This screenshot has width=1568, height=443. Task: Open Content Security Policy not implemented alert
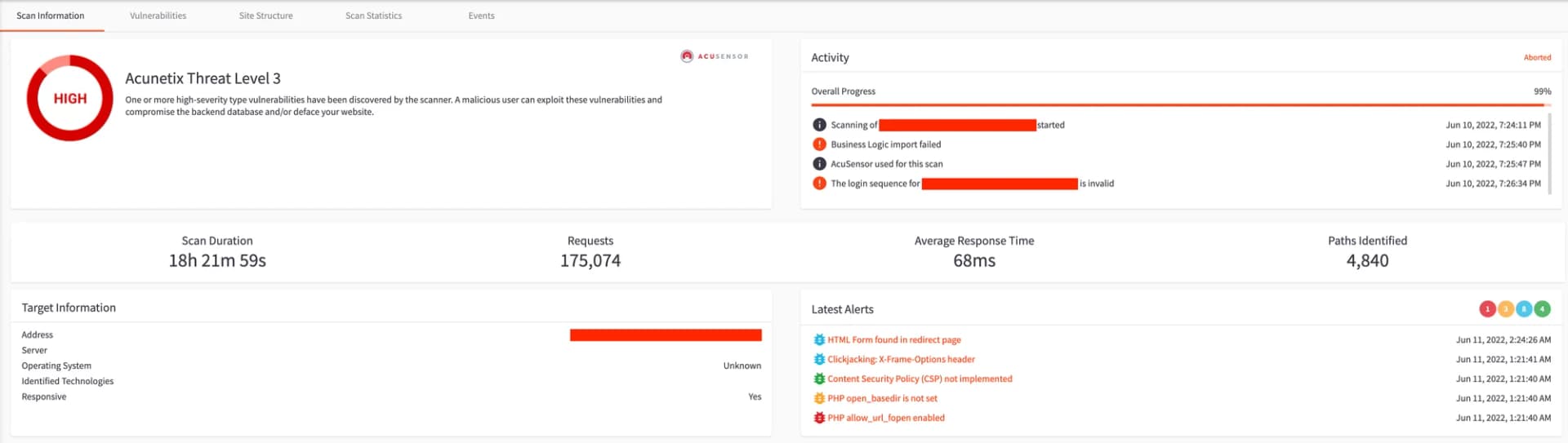pyautogui.click(x=920, y=379)
